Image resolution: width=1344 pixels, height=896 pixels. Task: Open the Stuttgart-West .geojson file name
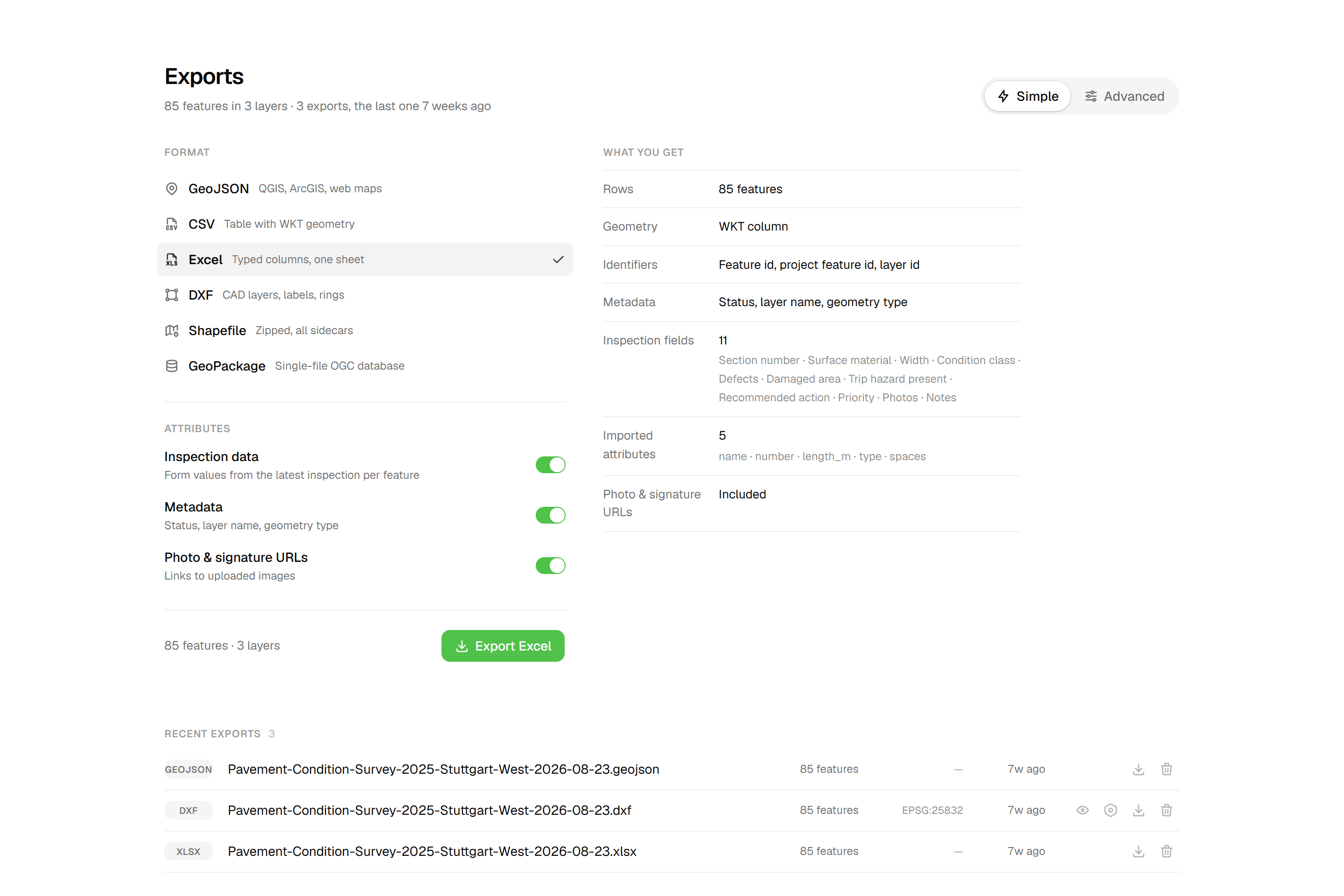(443, 769)
